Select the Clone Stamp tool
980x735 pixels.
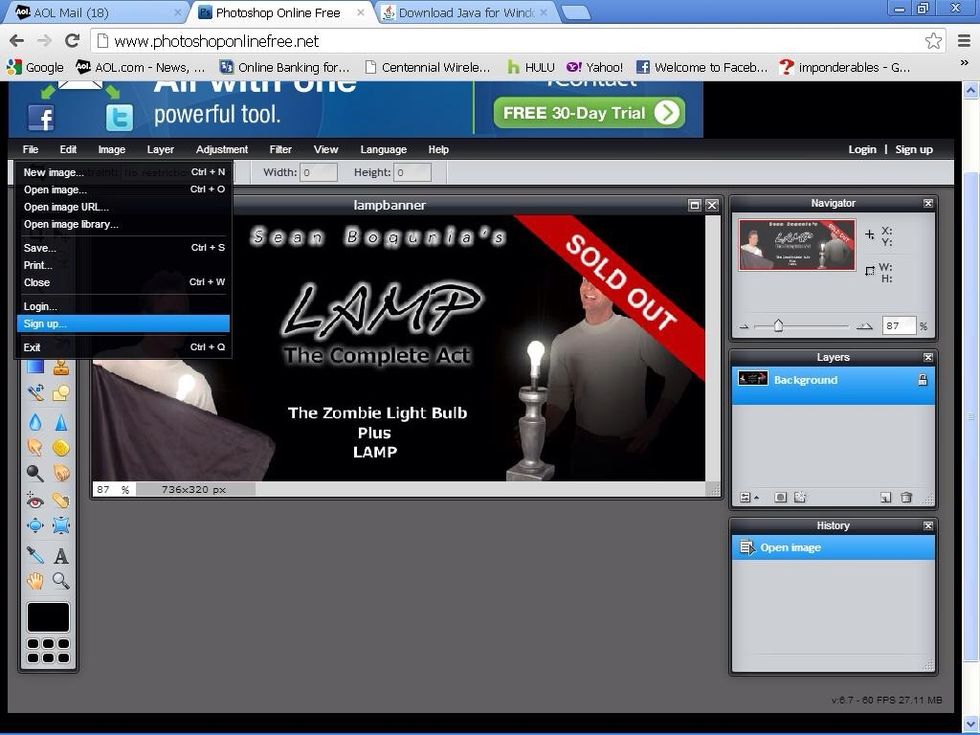tap(61, 367)
